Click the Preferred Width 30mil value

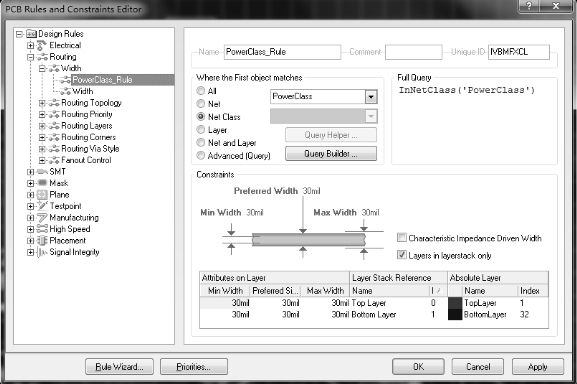(312, 191)
